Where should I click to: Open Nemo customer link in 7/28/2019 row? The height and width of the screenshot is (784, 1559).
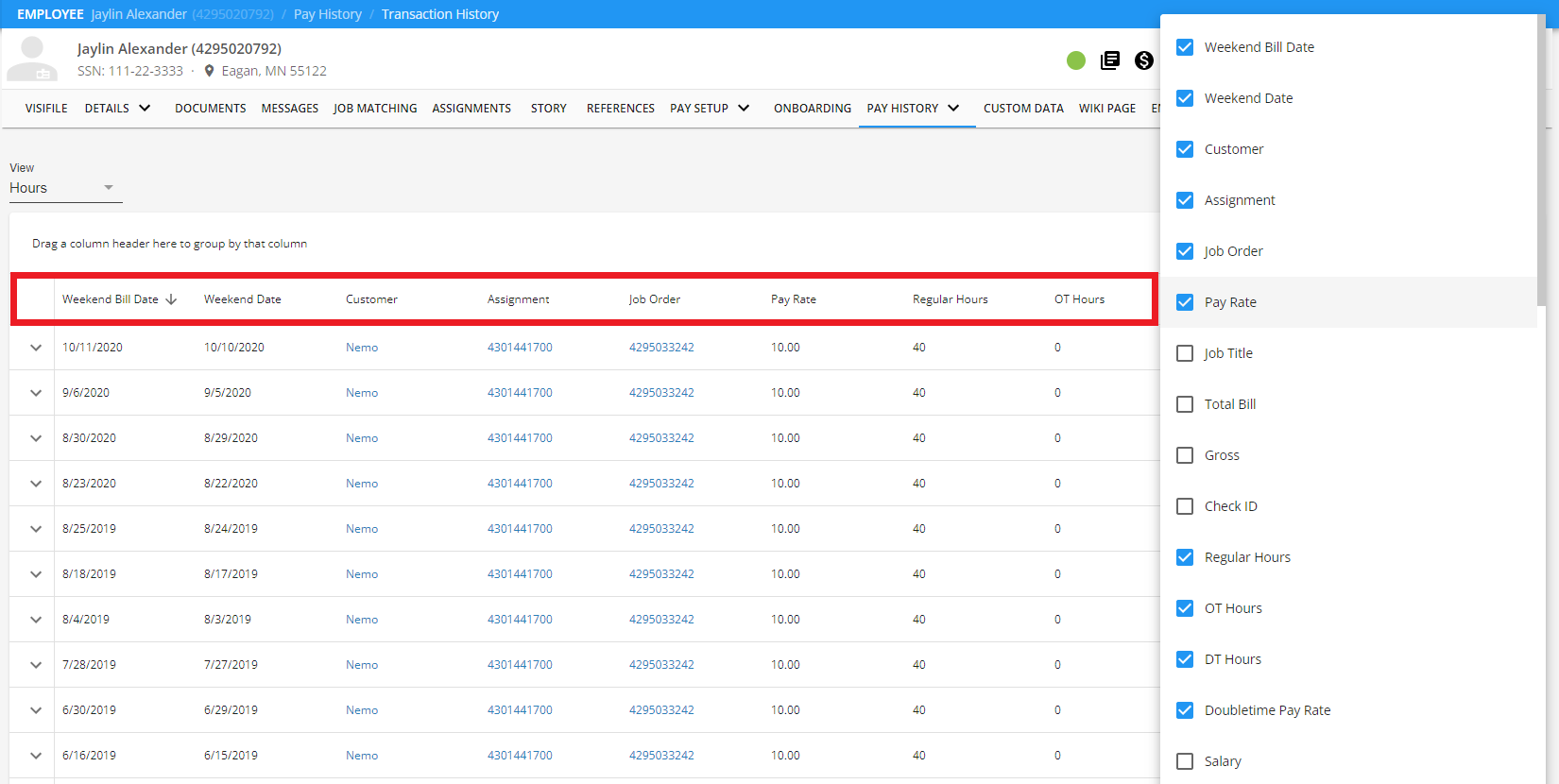point(362,665)
